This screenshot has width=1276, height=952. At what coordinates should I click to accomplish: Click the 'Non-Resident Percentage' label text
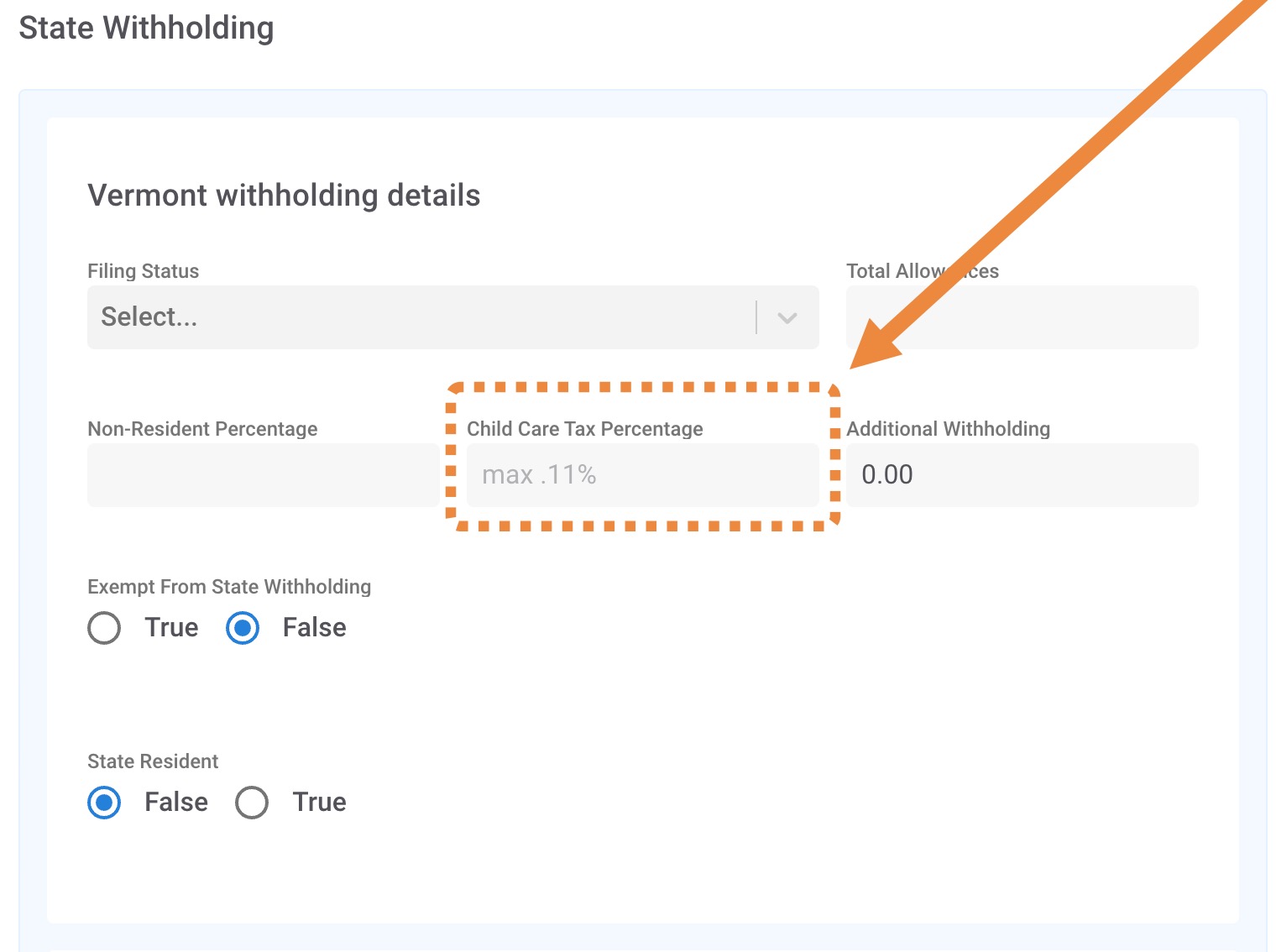[x=202, y=429]
